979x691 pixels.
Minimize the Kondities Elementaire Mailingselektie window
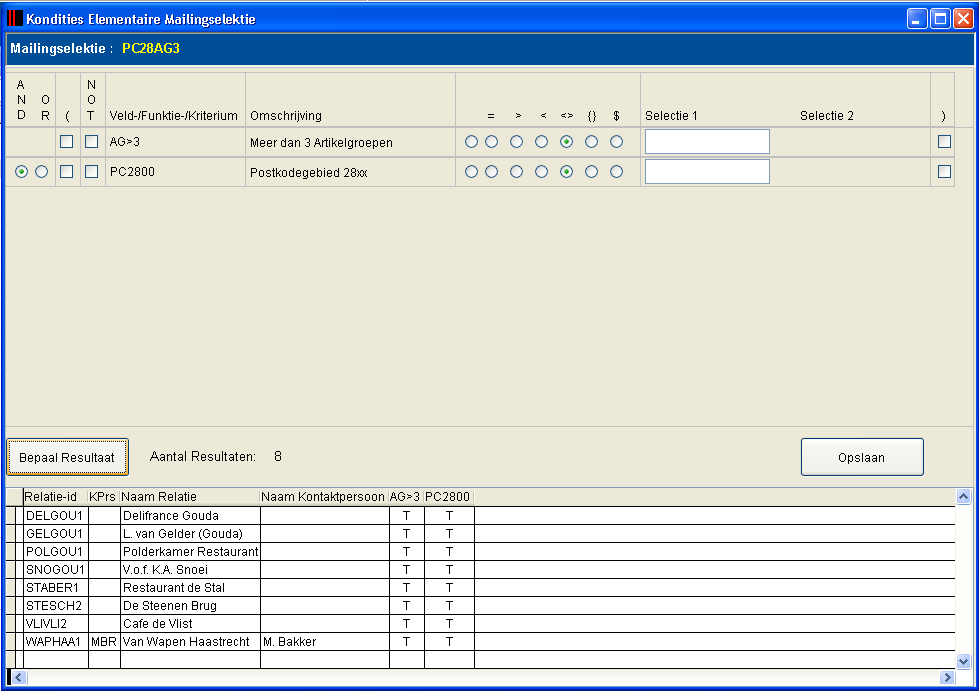coord(917,19)
